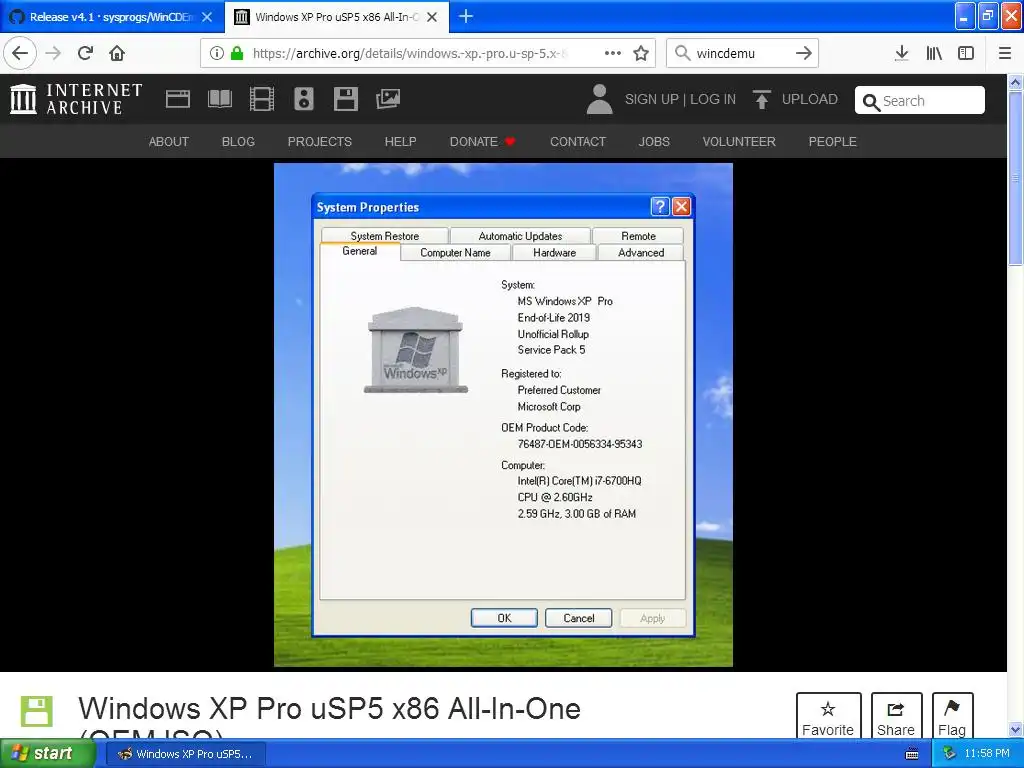1024x768 pixels.
Task: Open the PEOPLE page link
Action: pos(833,142)
